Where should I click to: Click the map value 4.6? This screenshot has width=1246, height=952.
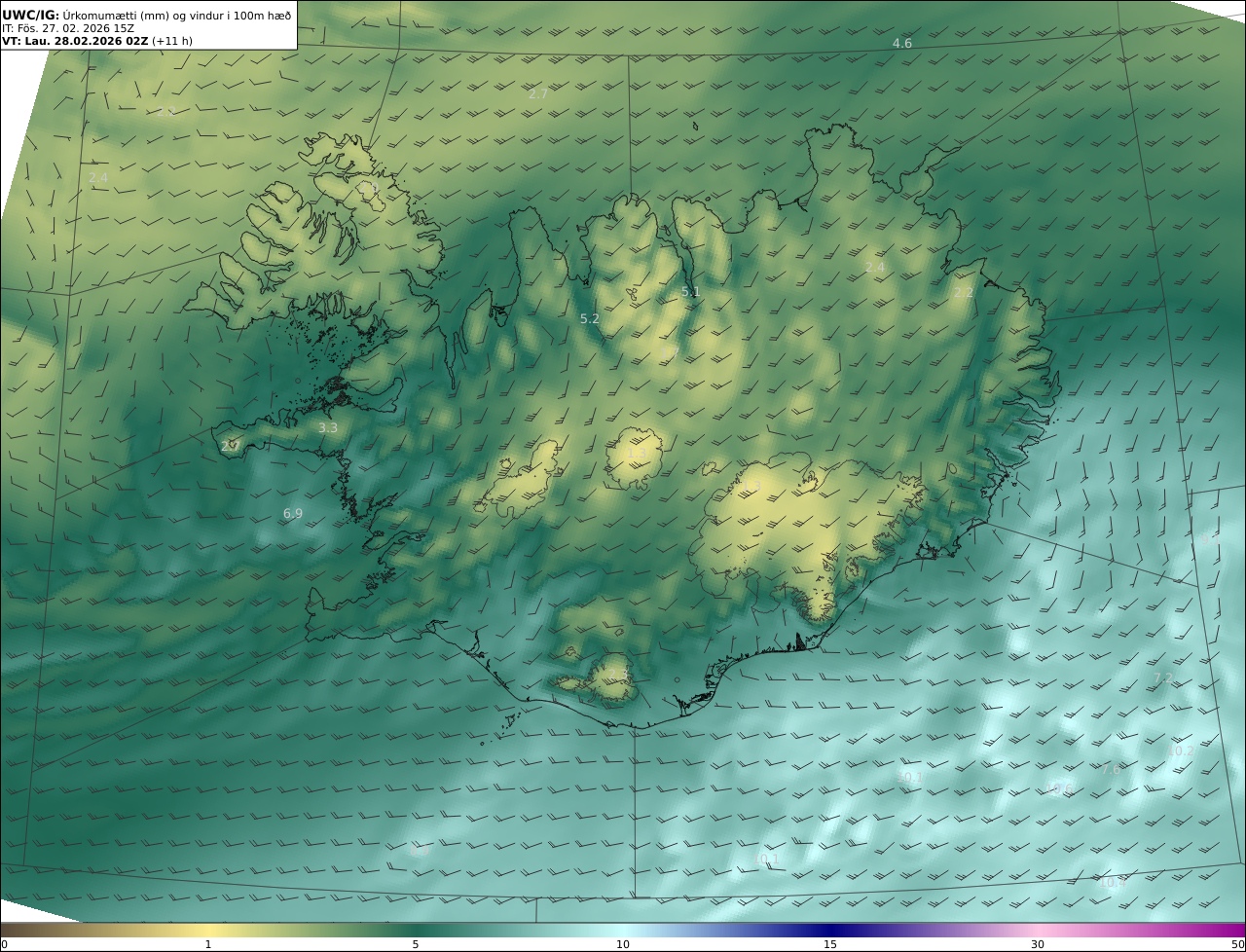point(902,44)
